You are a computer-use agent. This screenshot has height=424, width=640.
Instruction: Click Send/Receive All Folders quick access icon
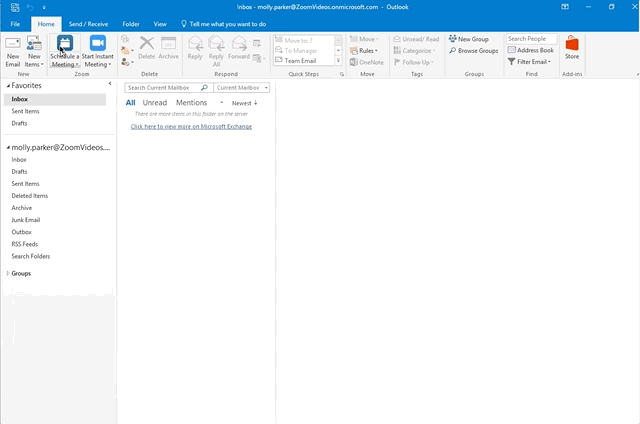(x=15, y=7)
